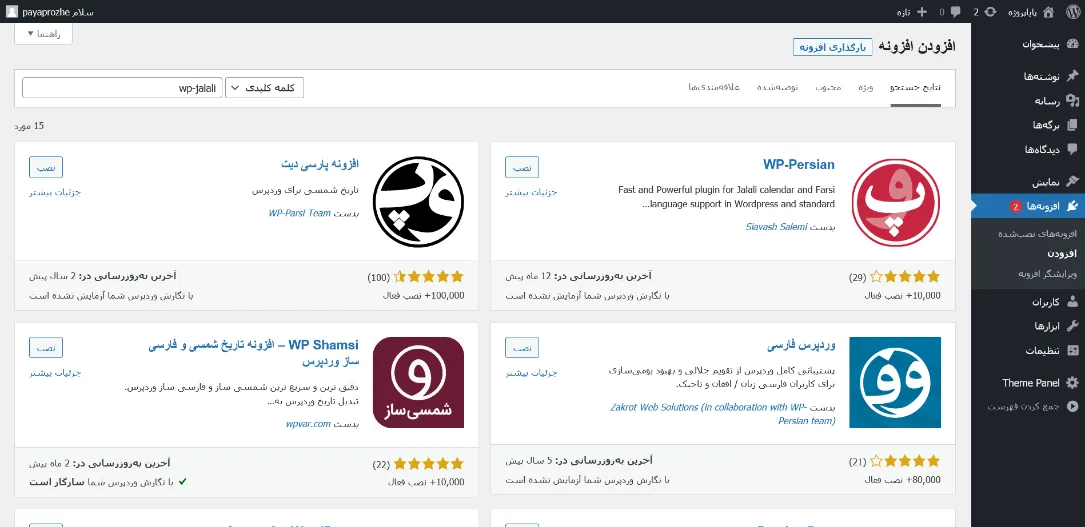
Task: Click وردپرس فارسی star rating (21)
Action: tap(906, 461)
